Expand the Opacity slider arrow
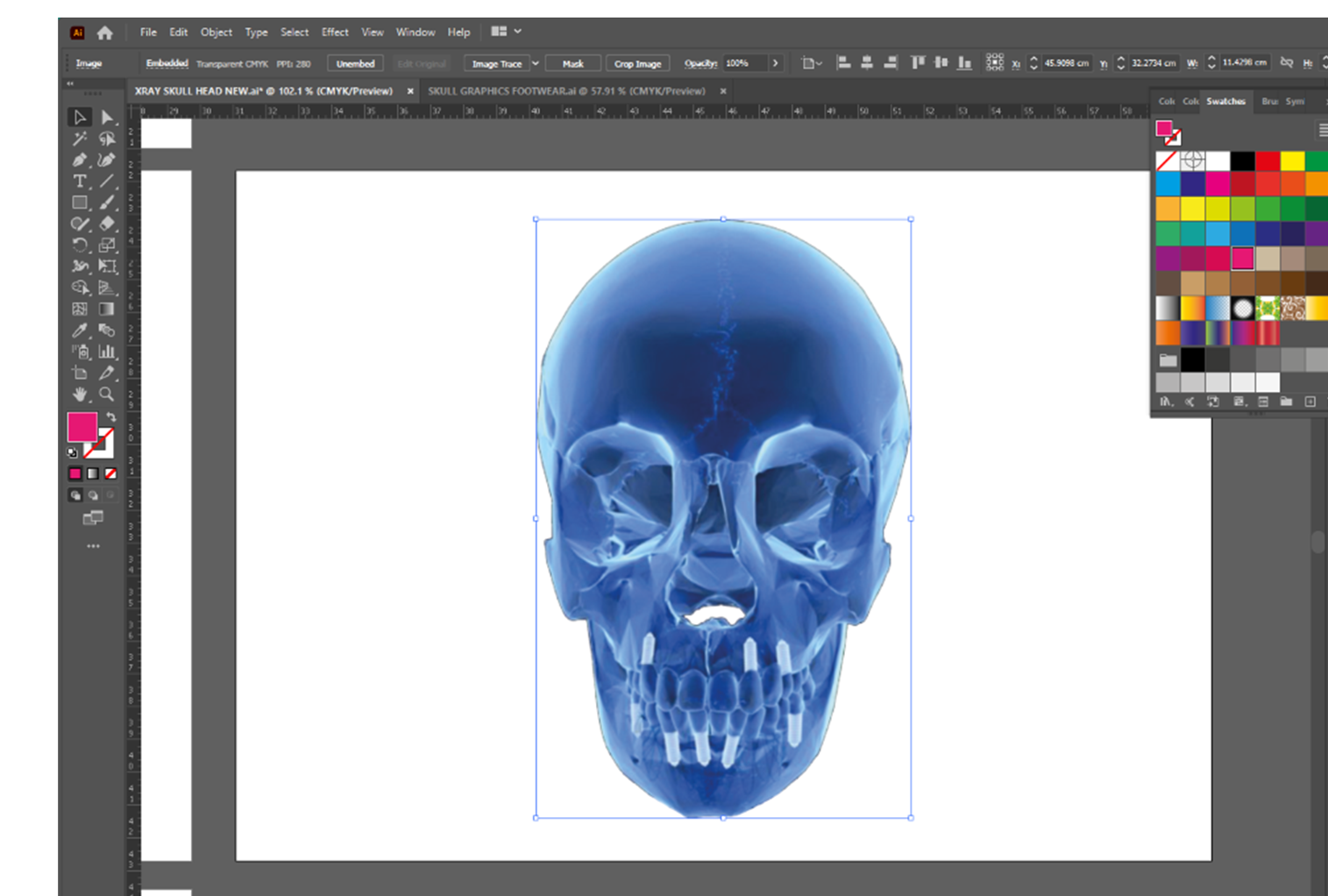1328x896 pixels. click(775, 63)
